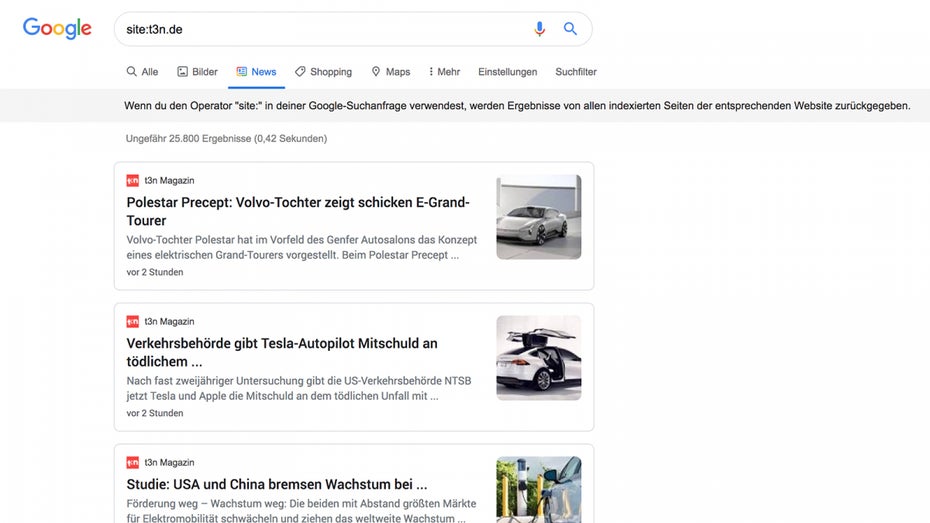The width and height of the screenshot is (930, 523).
Task: Expand the Mehr menu
Action: coord(444,72)
